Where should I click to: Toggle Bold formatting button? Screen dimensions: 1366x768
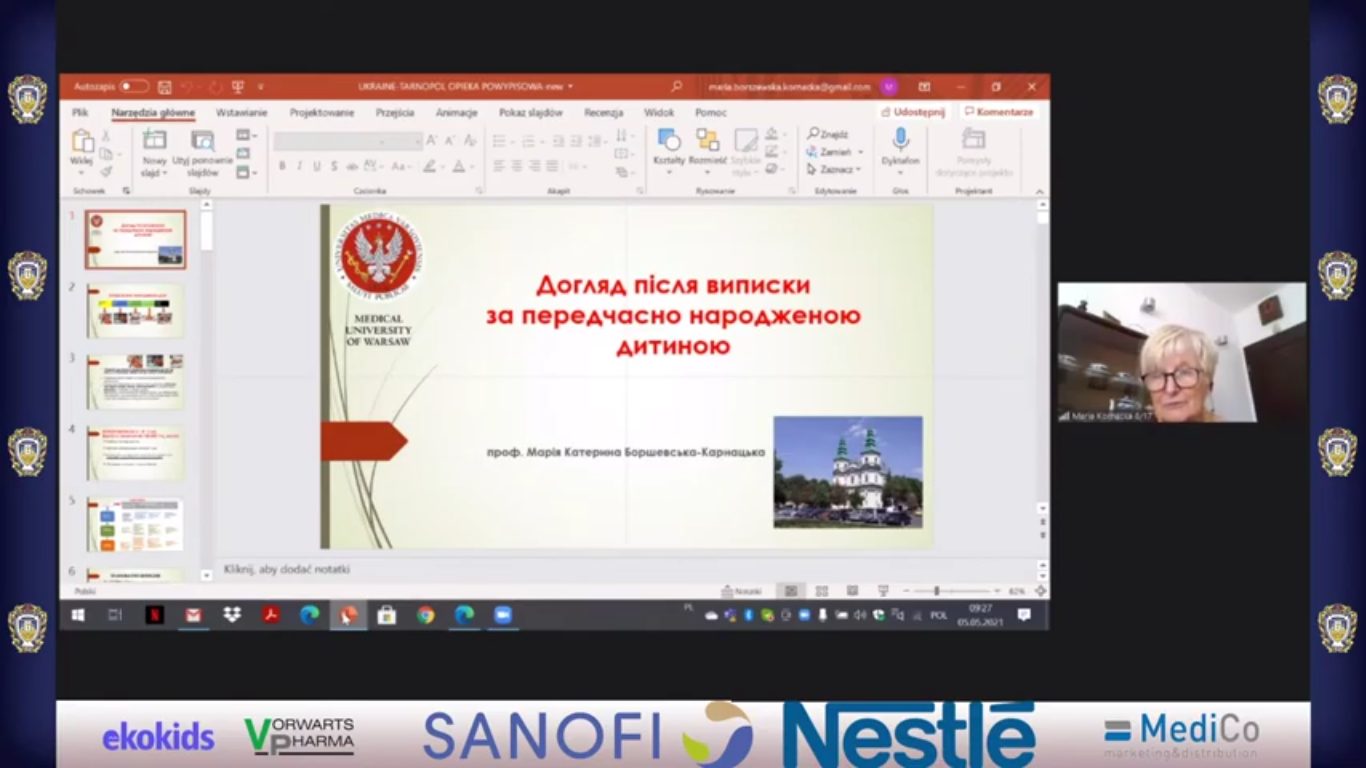(x=282, y=166)
